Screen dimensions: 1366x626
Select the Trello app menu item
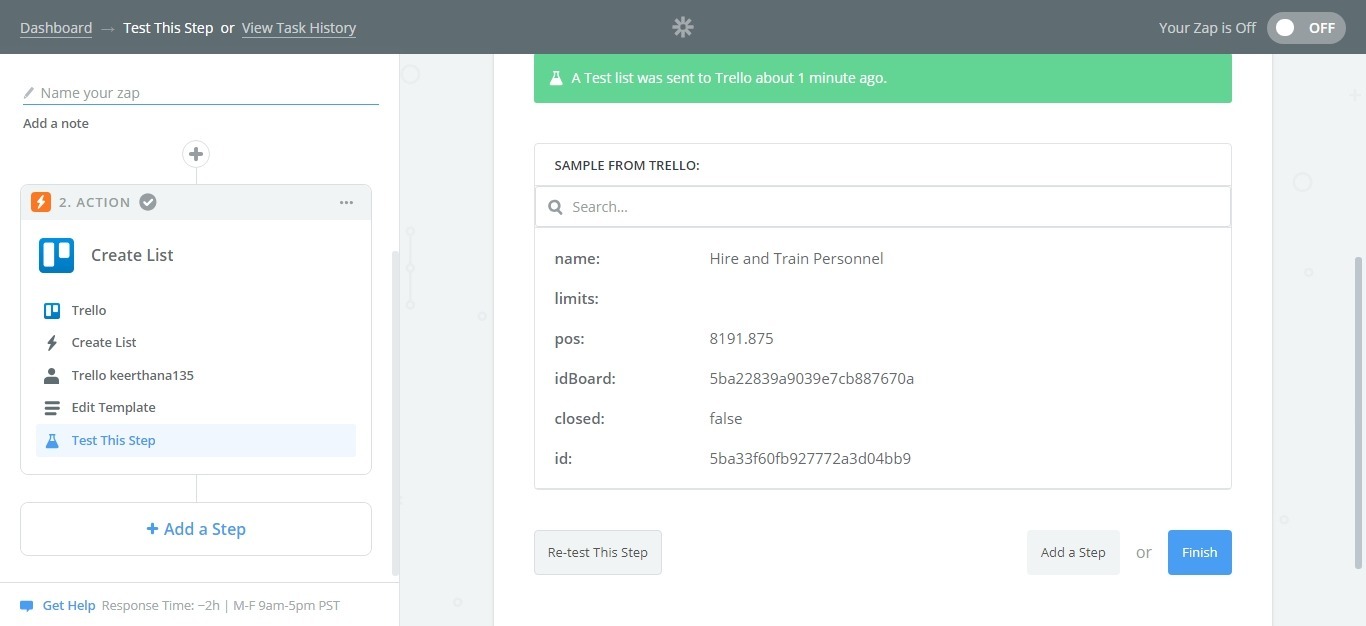[196, 310]
